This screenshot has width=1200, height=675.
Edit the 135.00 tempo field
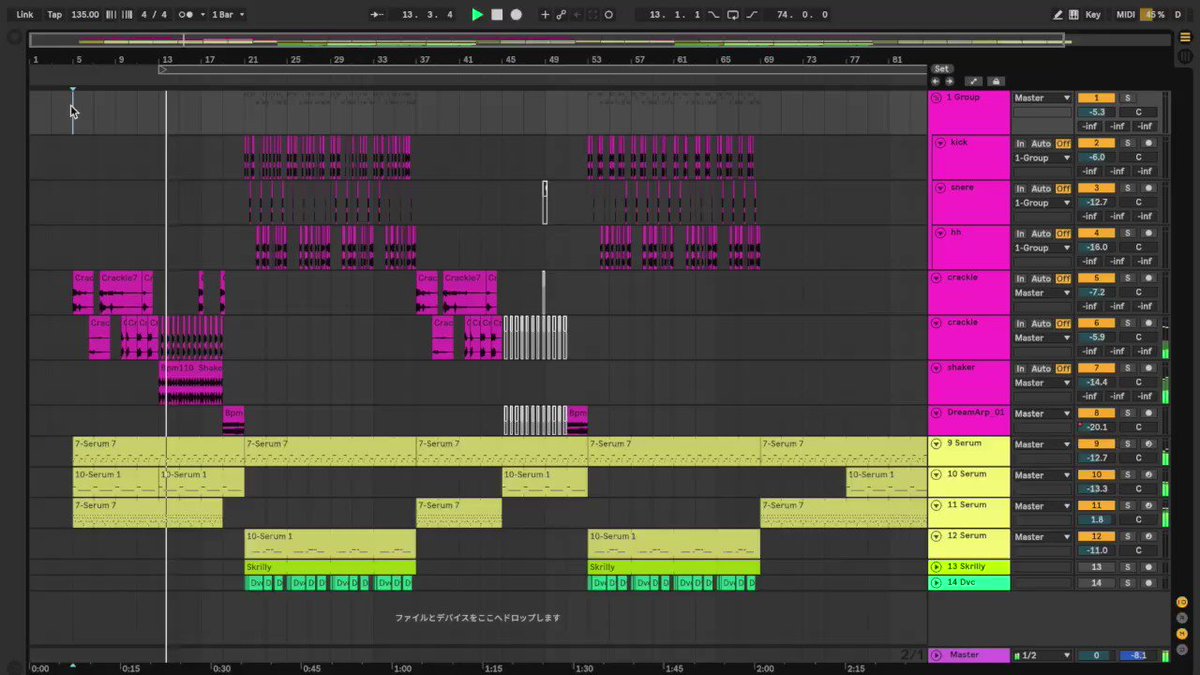85,15
